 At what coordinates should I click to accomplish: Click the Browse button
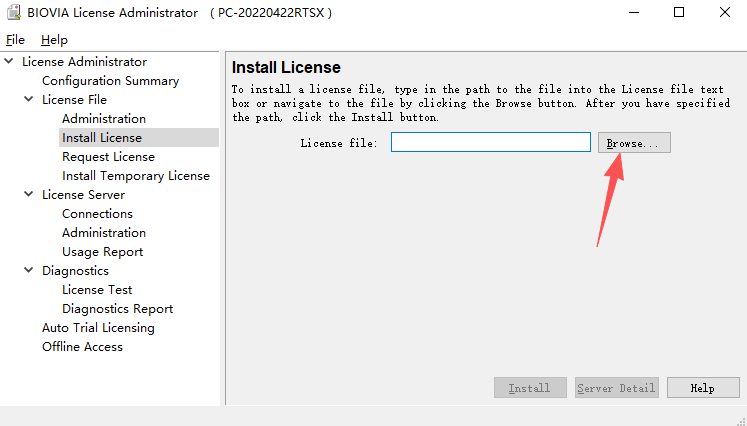tap(633, 143)
